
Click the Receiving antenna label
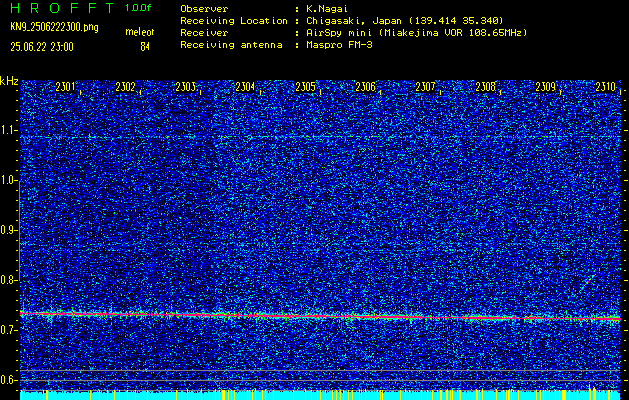click(231, 45)
